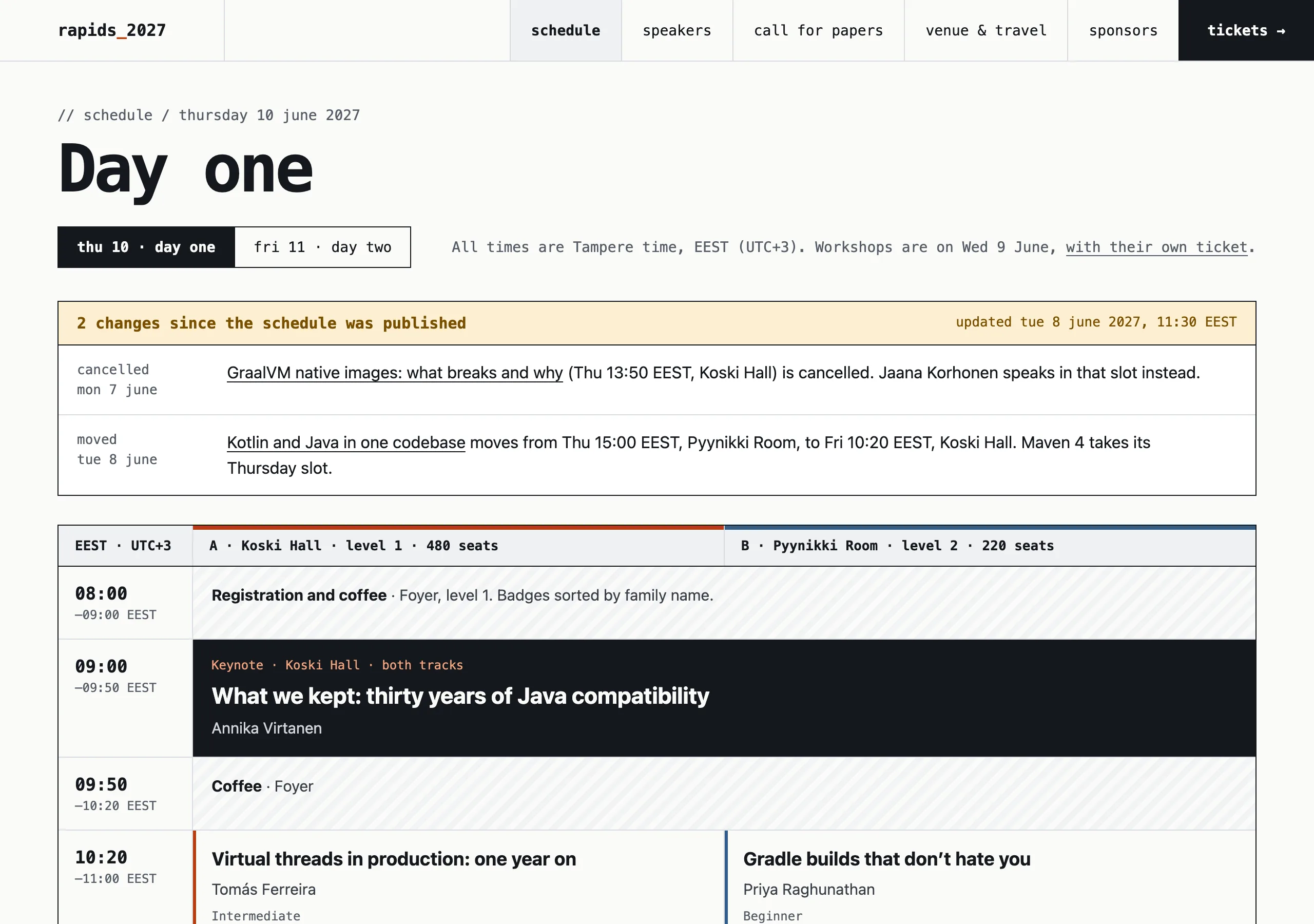Click the Pyynikki Room column header

point(990,546)
